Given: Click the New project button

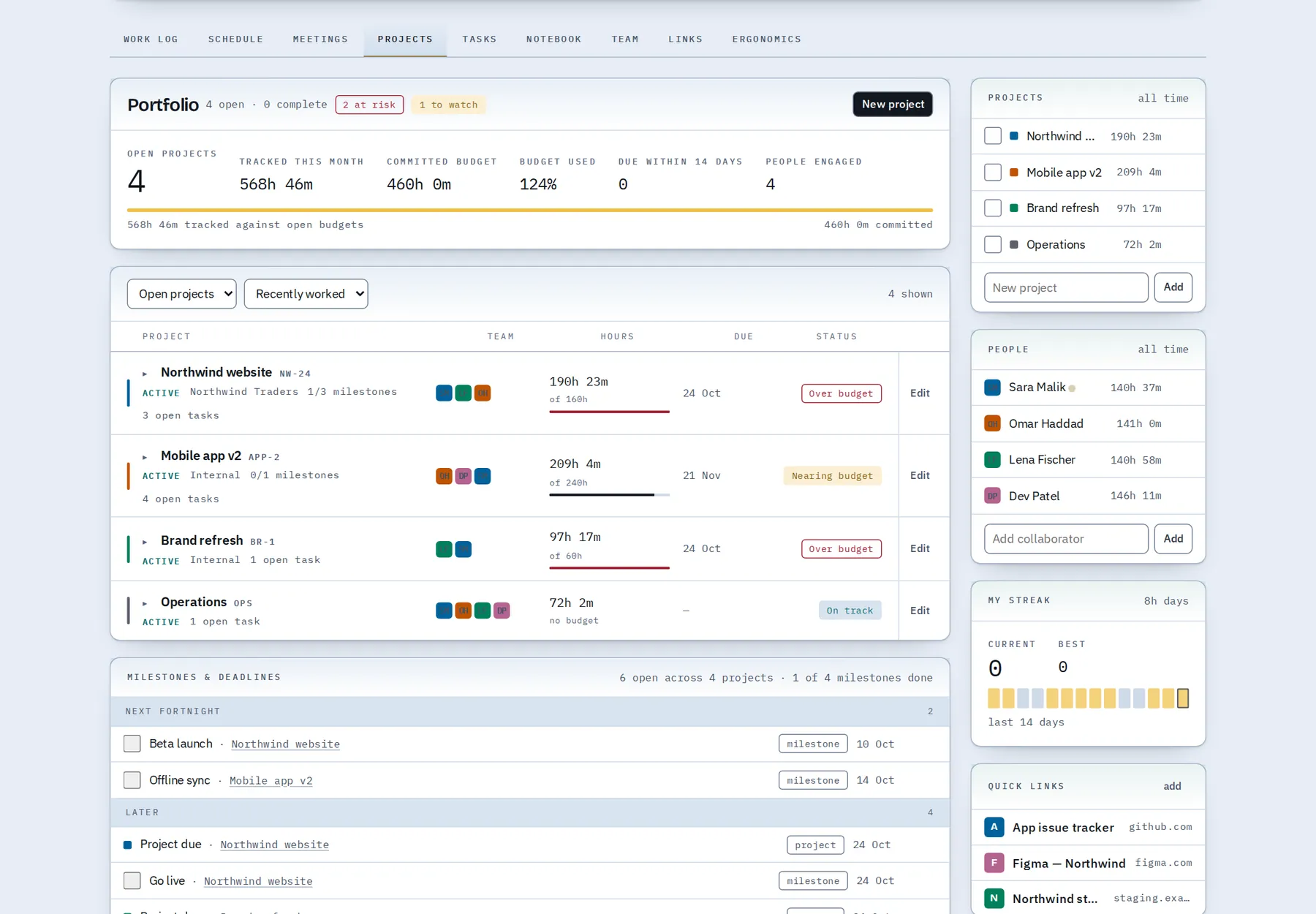Looking at the screenshot, I should point(893,105).
